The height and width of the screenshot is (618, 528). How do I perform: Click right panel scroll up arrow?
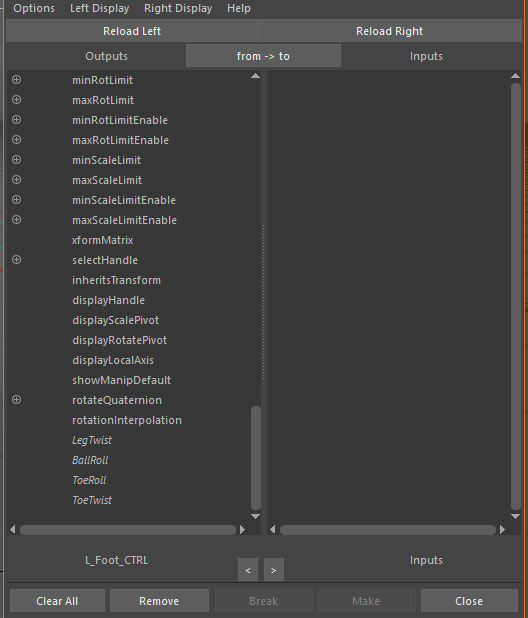[x=515, y=76]
